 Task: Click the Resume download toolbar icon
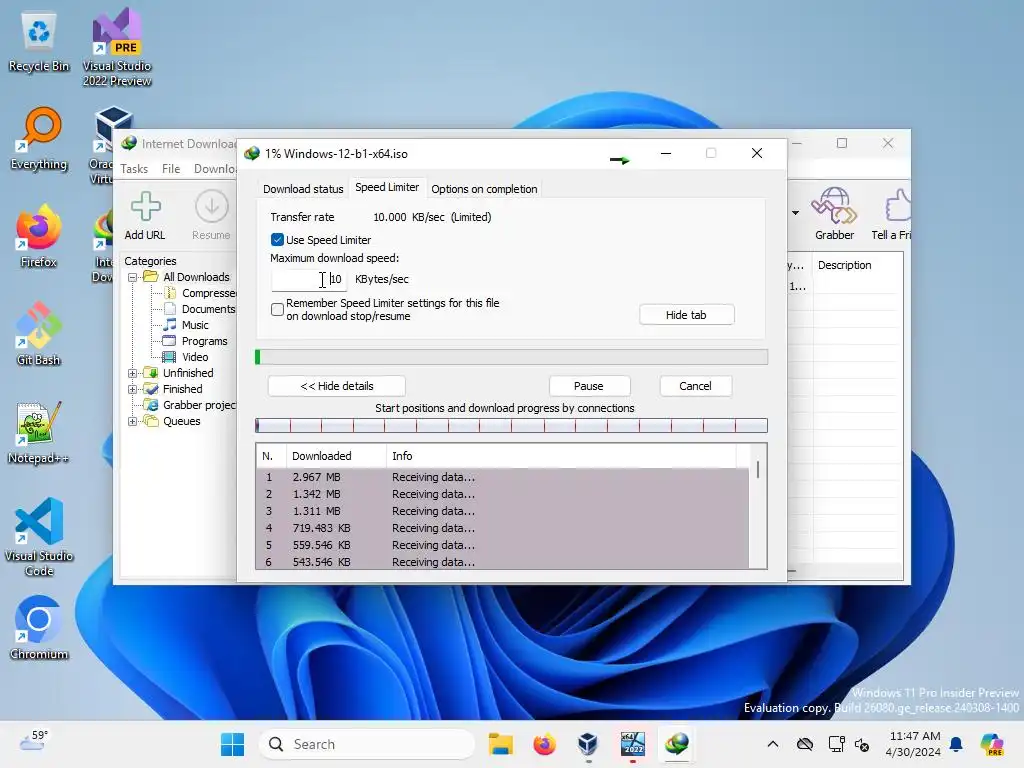point(212,206)
